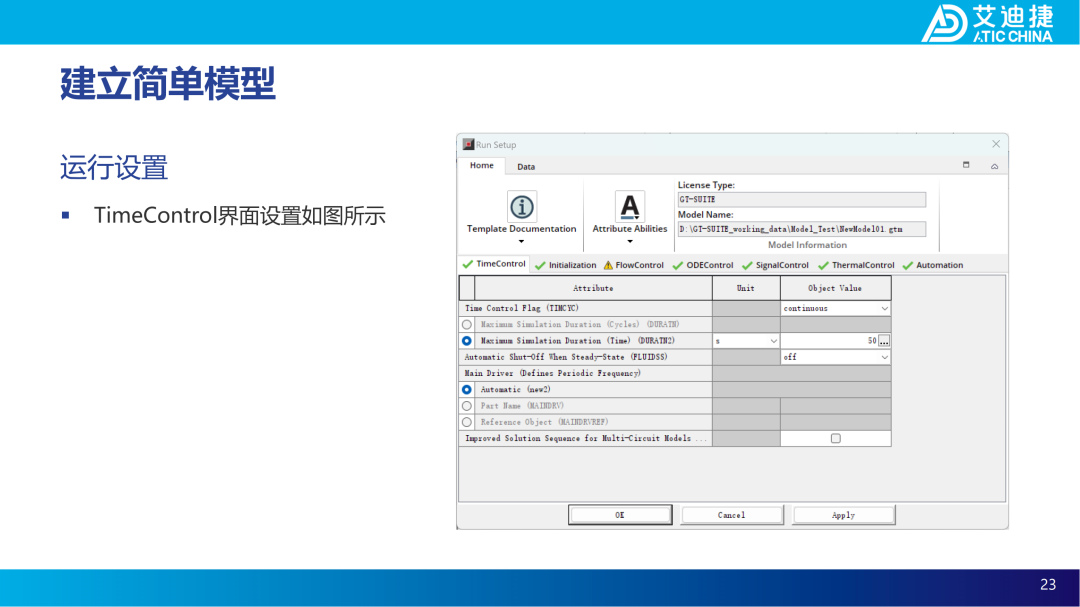The height and width of the screenshot is (607, 1080).
Task: Open the FlowControl tab
Action: click(633, 265)
